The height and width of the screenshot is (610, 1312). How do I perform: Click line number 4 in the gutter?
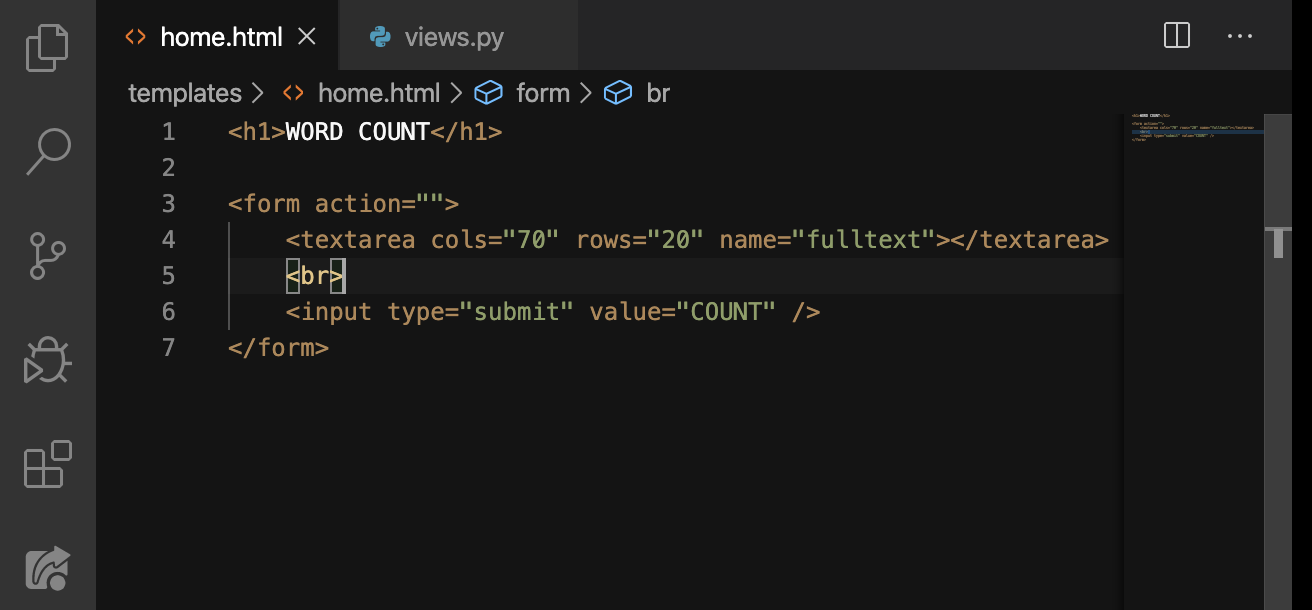[168, 240]
